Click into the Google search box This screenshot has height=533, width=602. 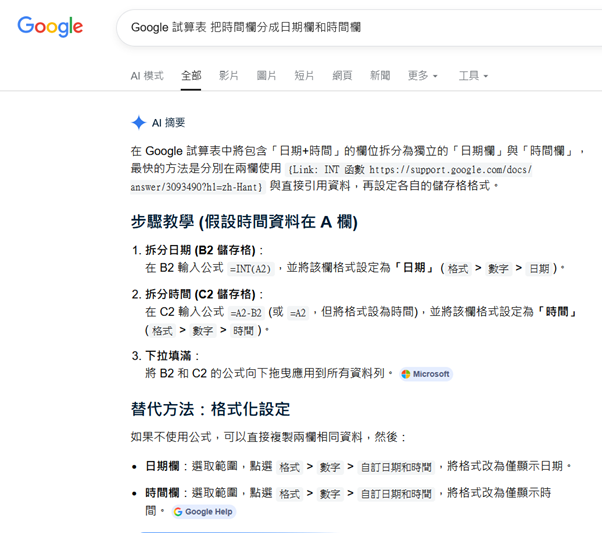359,28
